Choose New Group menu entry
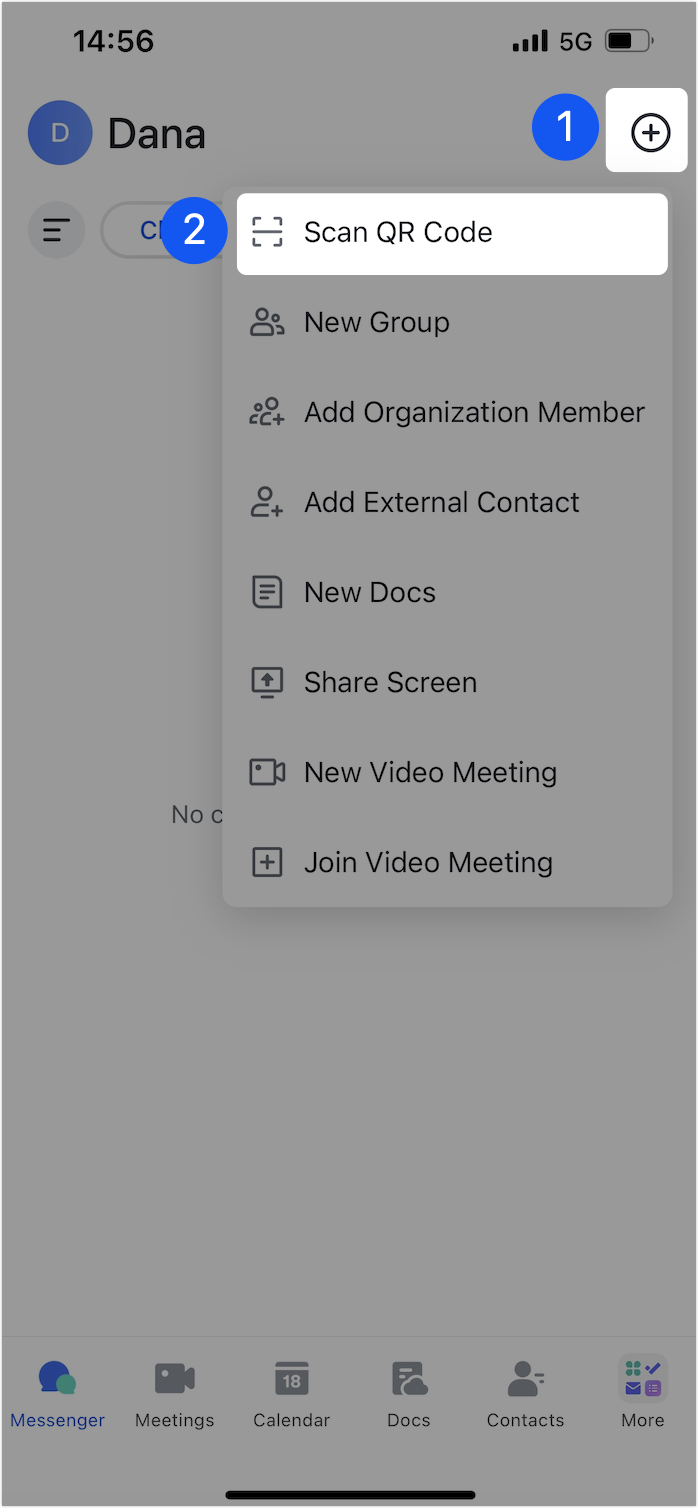The width and height of the screenshot is (698, 1508). pyautogui.click(x=376, y=323)
